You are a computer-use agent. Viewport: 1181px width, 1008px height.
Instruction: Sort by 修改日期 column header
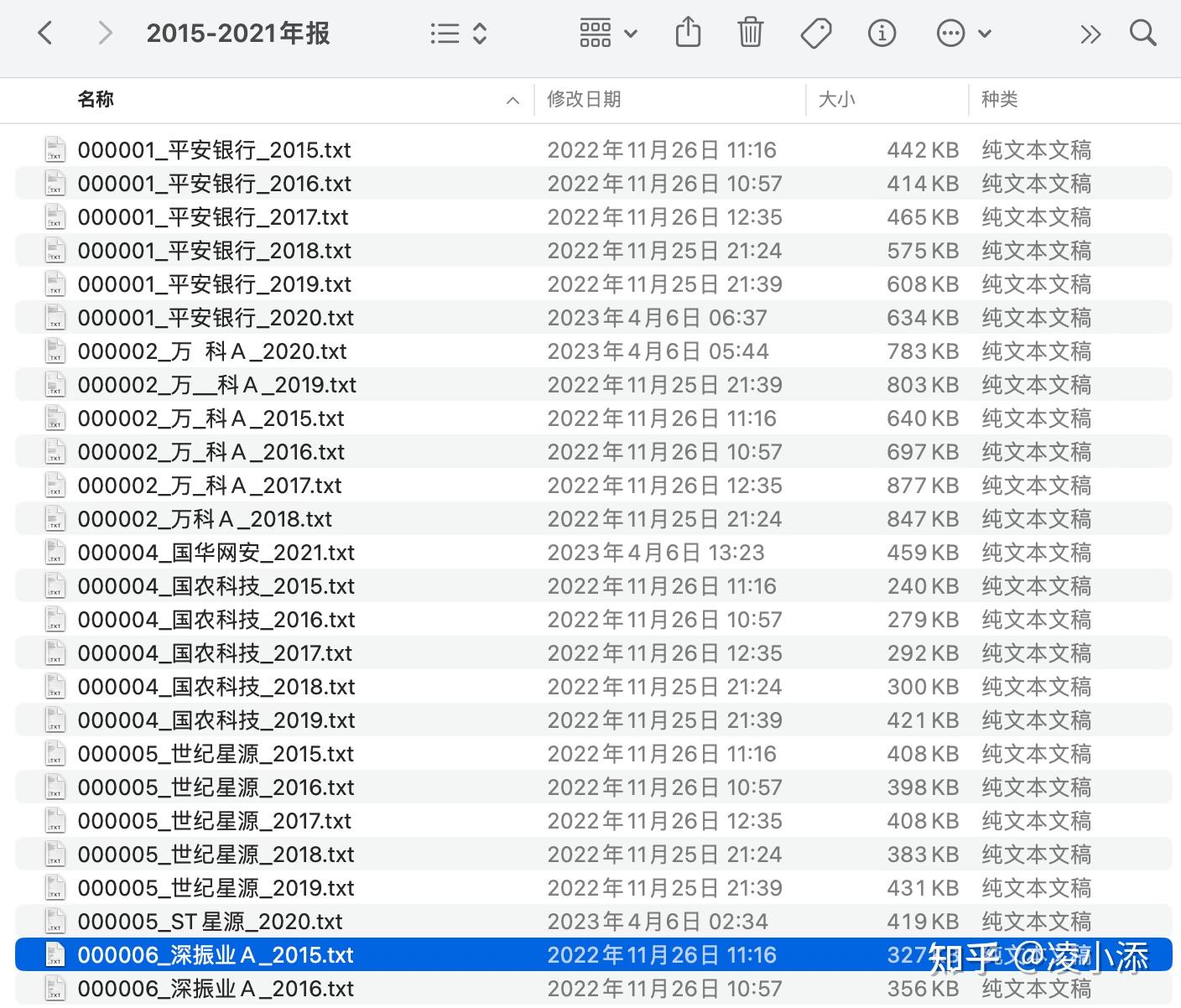(x=584, y=99)
